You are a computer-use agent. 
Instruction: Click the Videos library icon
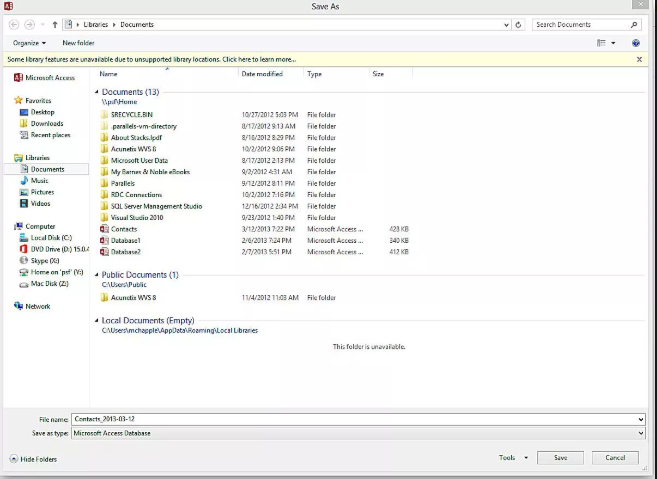(24, 203)
